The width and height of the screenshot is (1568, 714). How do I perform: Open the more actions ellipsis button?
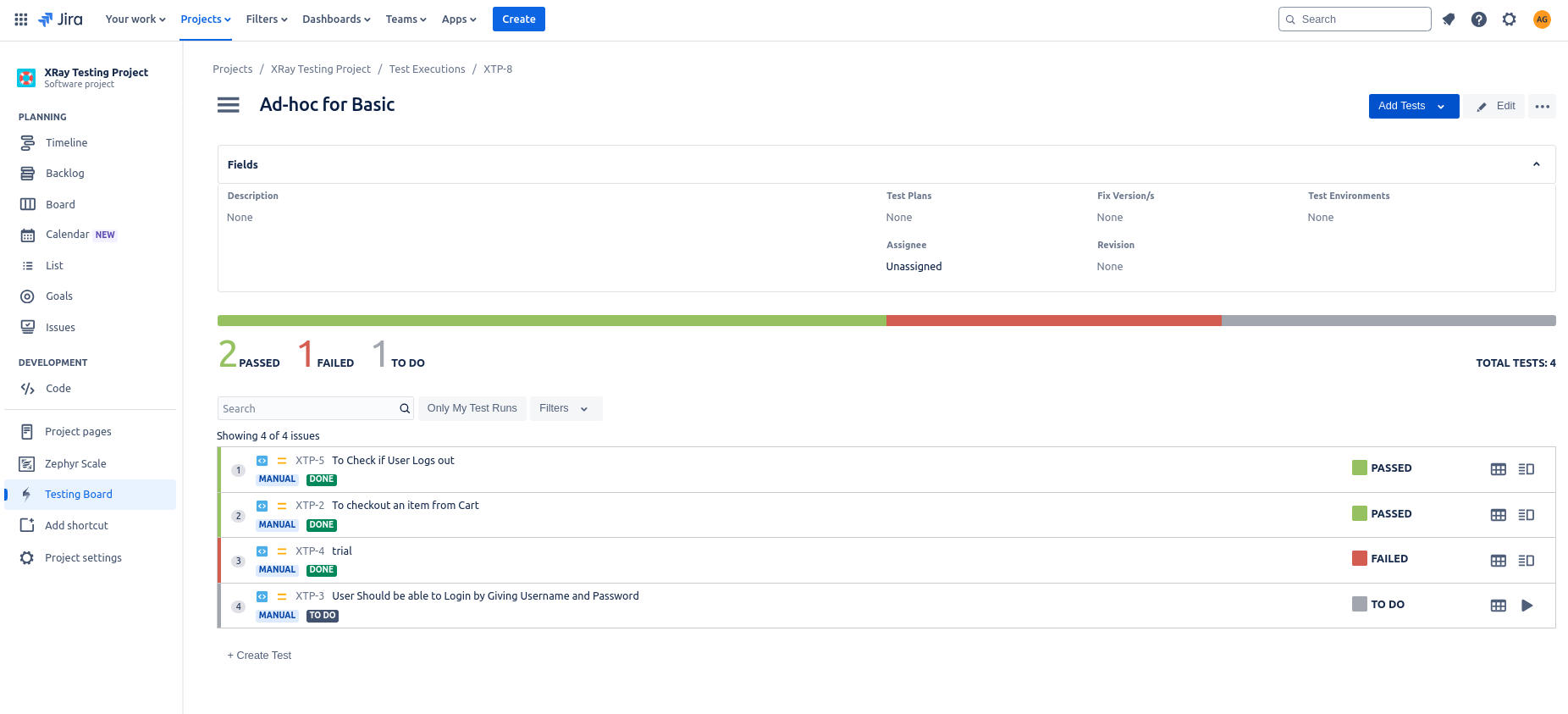1542,107
